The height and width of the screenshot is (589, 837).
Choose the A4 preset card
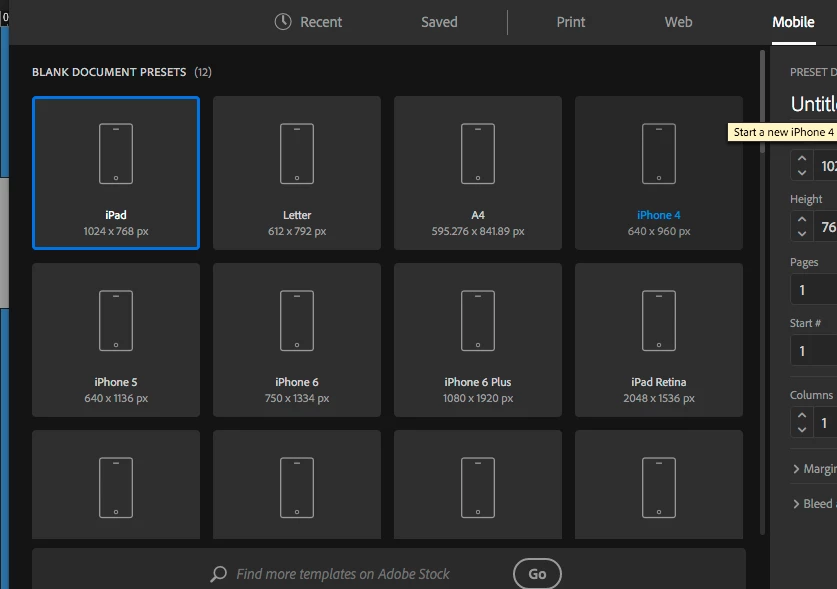click(478, 173)
